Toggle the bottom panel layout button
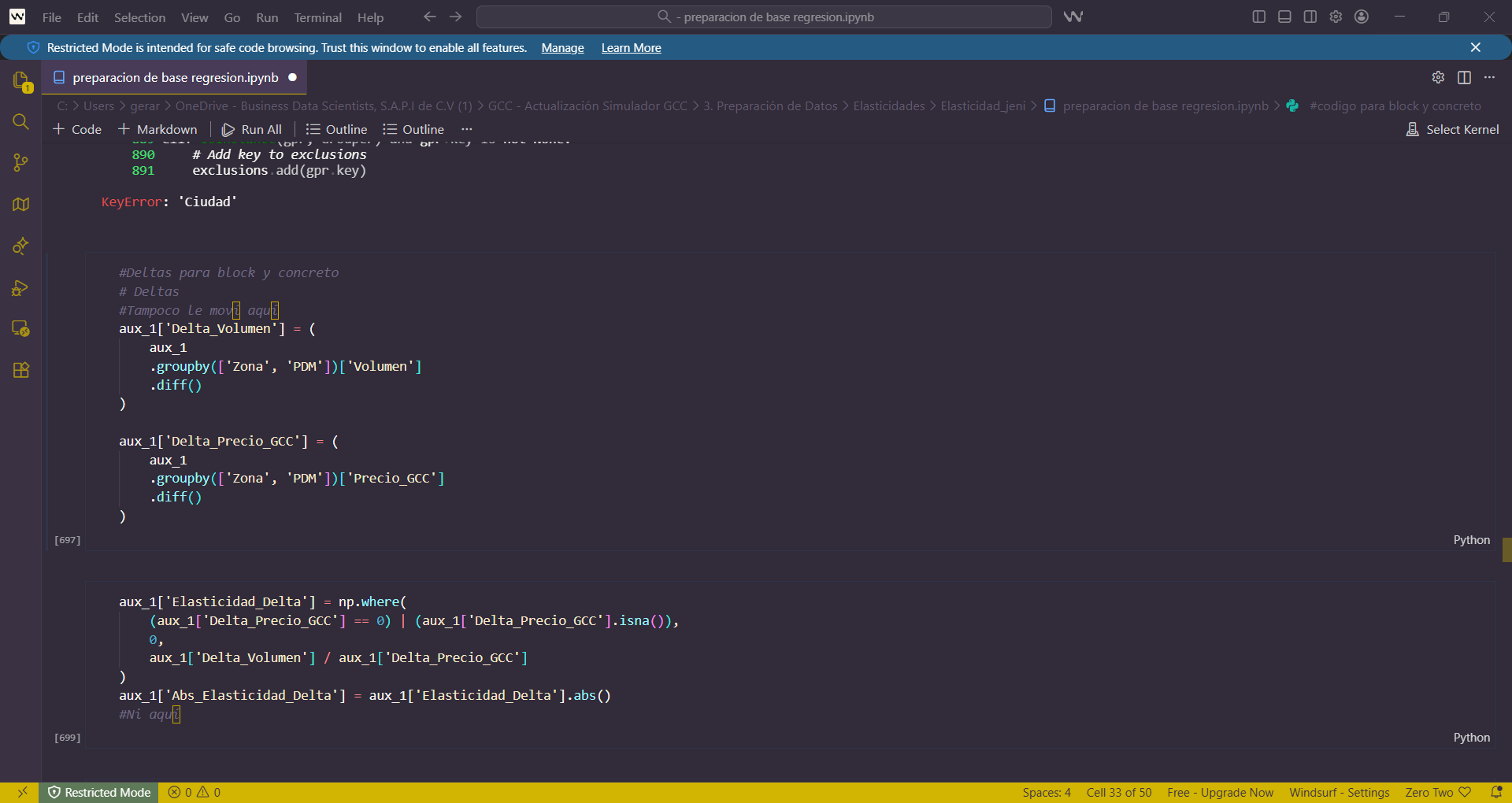This screenshot has height=803, width=1512. [1284, 17]
